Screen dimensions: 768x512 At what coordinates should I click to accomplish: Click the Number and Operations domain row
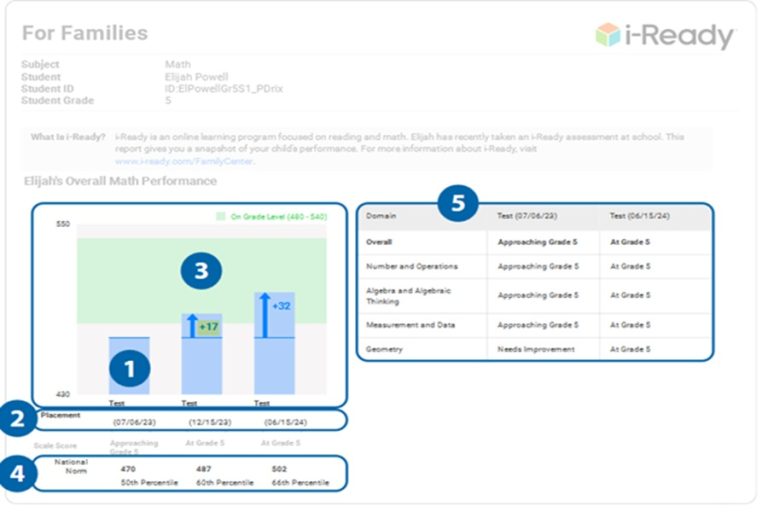coord(535,267)
